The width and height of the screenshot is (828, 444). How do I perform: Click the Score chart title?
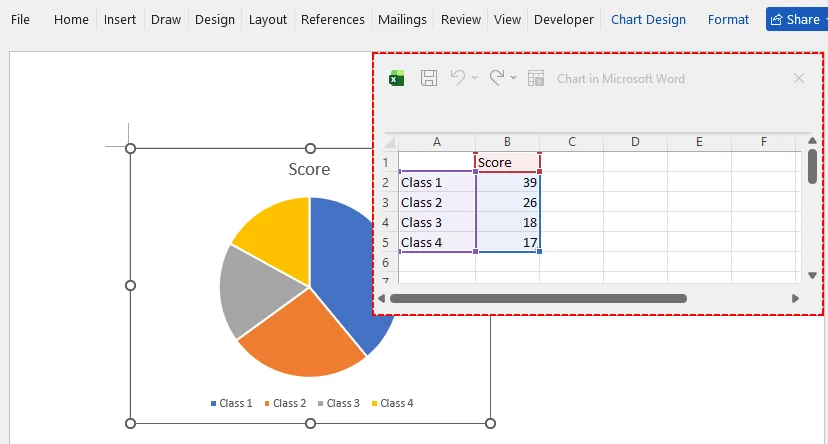[x=309, y=169]
